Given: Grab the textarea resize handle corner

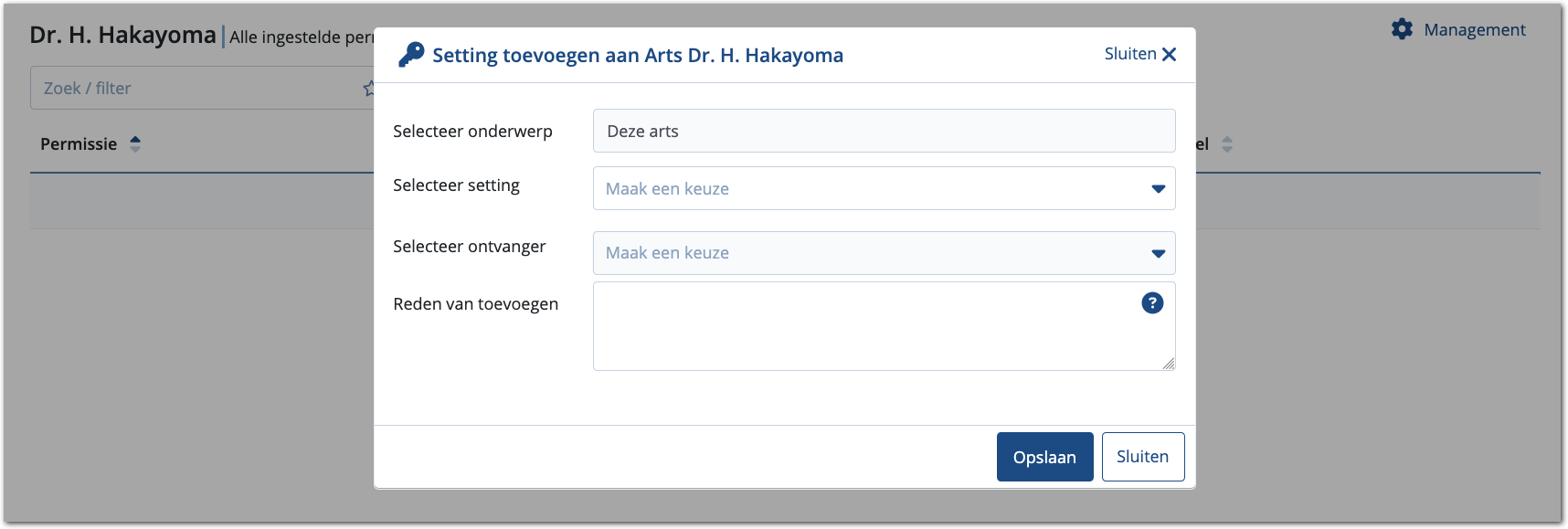Looking at the screenshot, I should point(1169,364).
